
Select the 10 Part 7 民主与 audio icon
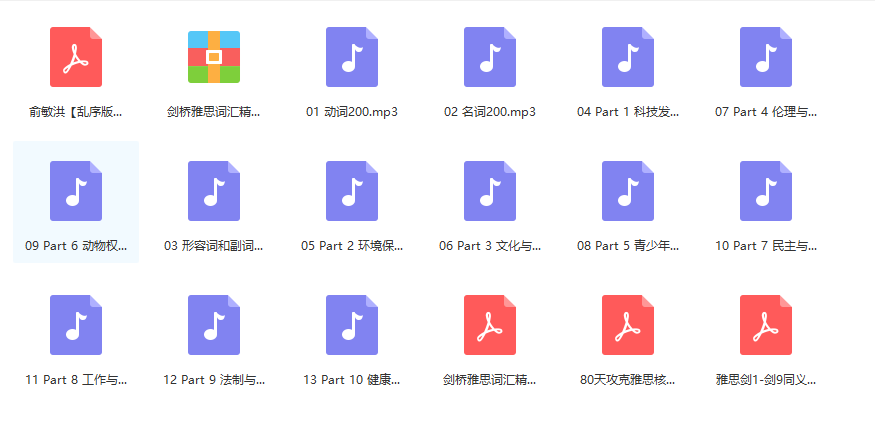766,191
